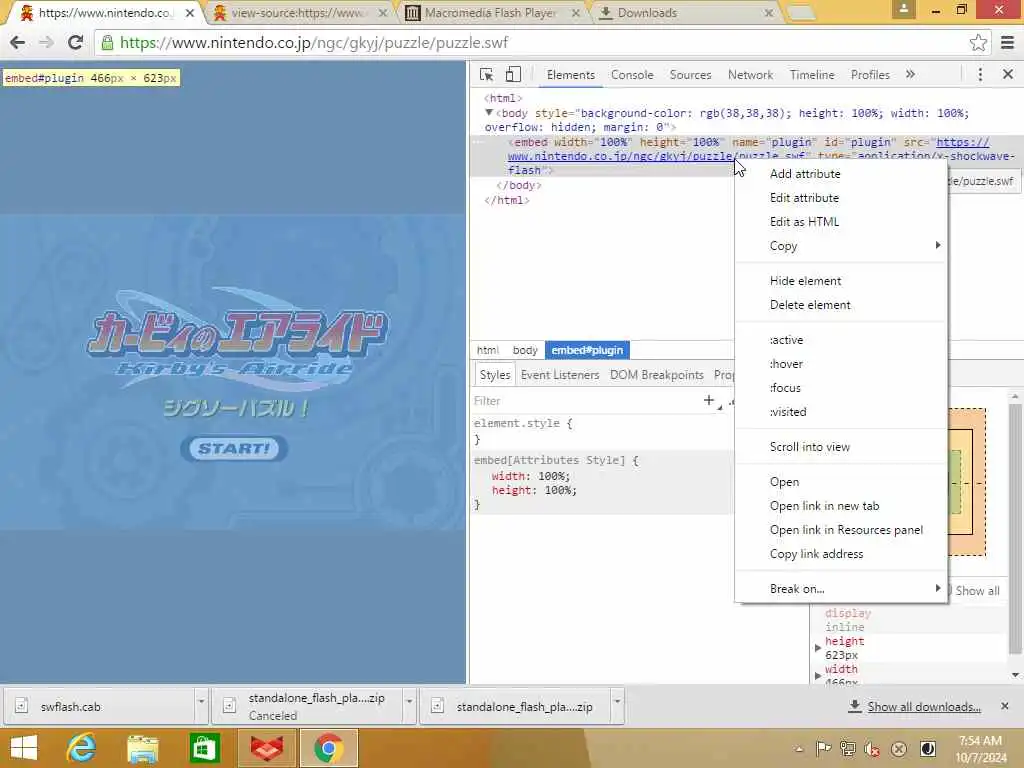This screenshot has height=768, width=1024.
Task: Show hidden tray icons arrow
Action: point(799,750)
